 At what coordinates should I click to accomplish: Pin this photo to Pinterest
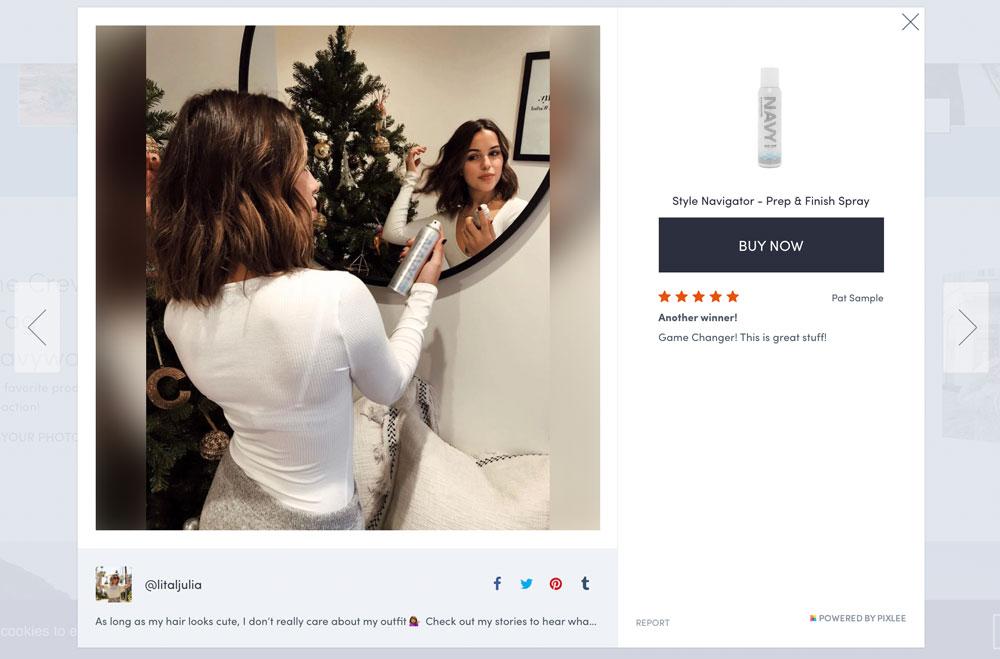[x=555, y=584]
